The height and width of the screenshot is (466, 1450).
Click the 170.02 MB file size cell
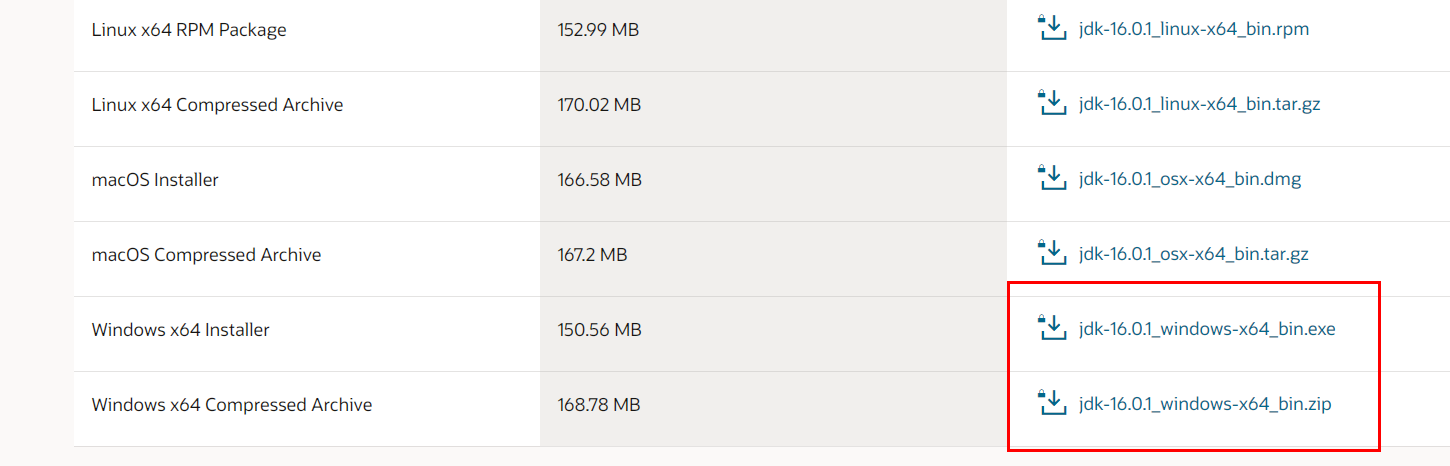[x=599, y=105]
